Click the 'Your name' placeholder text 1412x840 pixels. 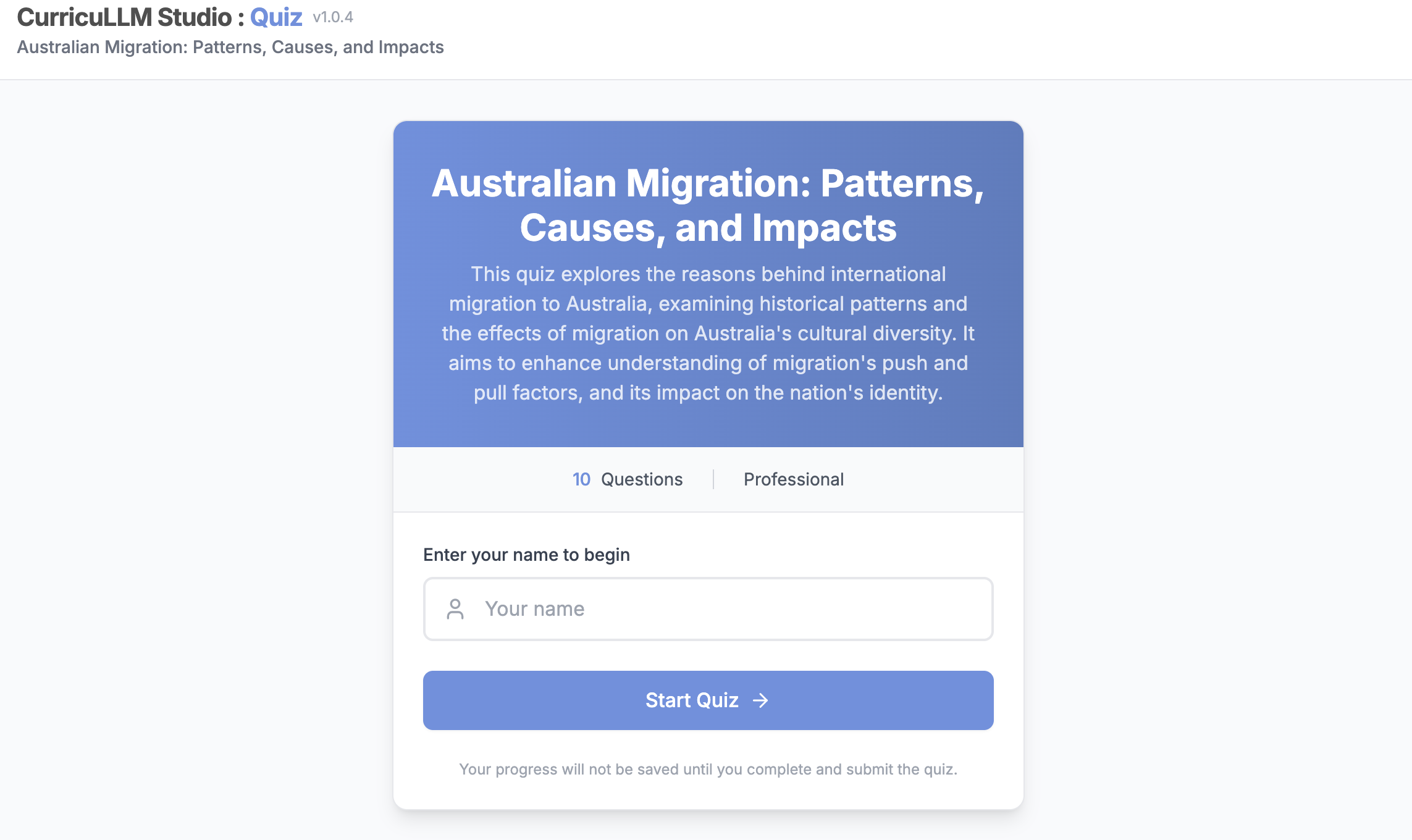tap(535, 609)
